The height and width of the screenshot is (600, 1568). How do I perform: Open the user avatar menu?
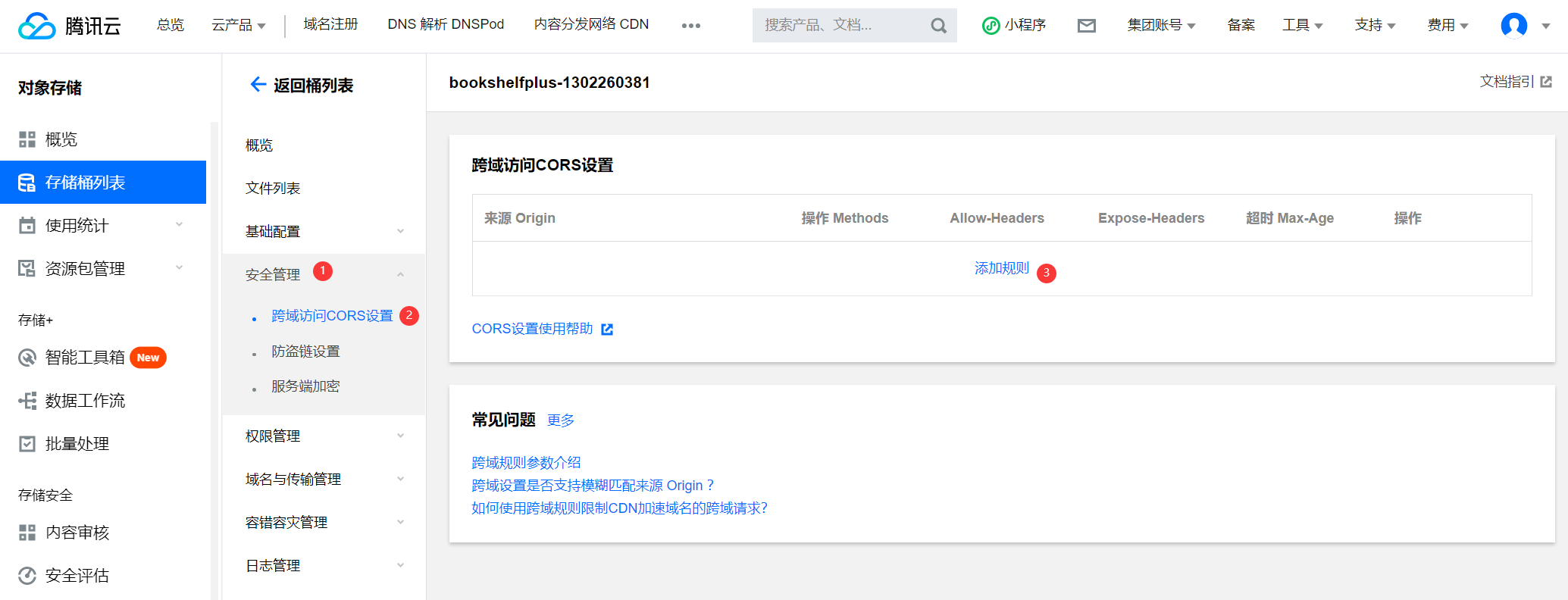(x=1514, y=26)
